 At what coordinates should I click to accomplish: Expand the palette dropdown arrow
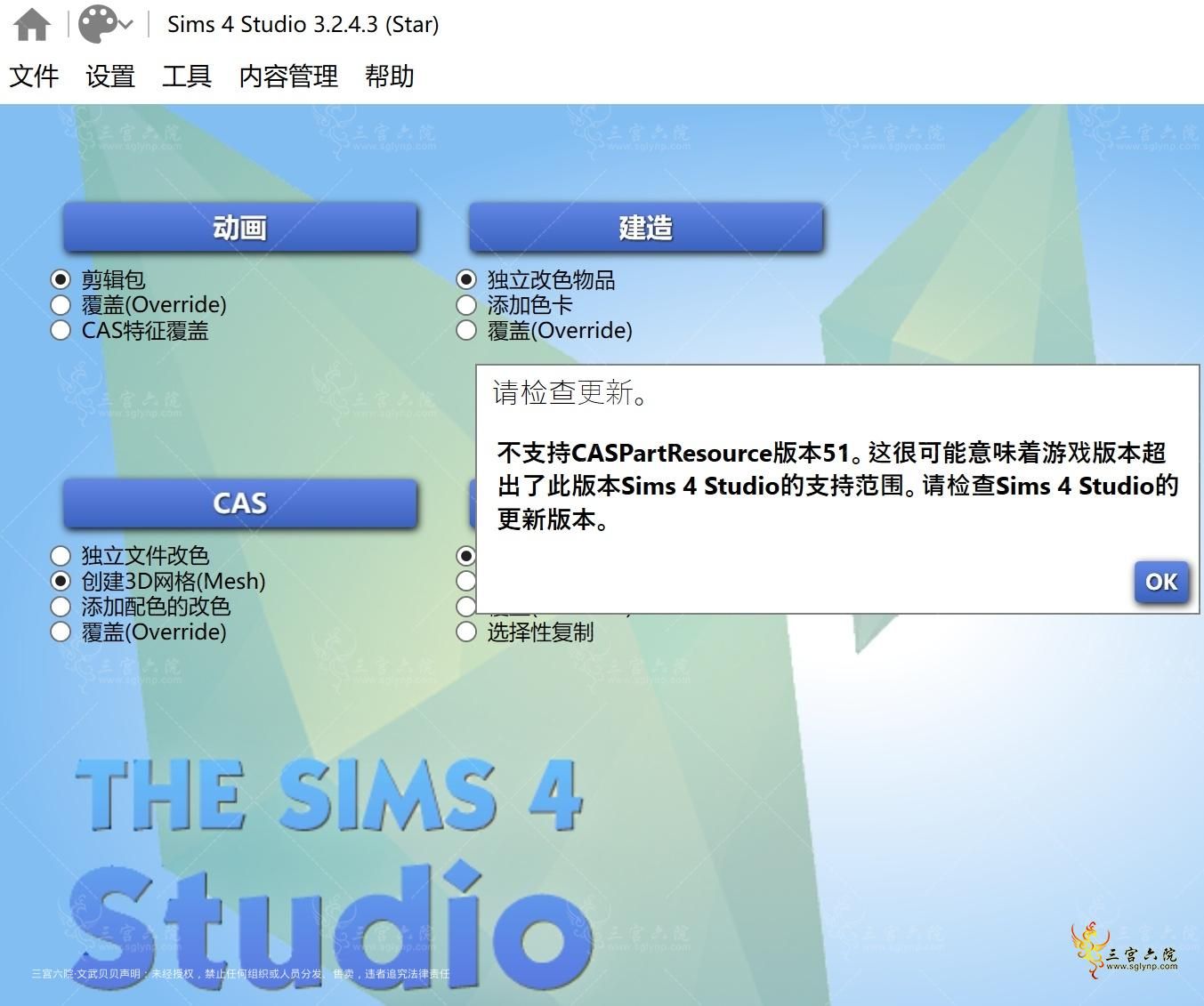coord(125,25)
